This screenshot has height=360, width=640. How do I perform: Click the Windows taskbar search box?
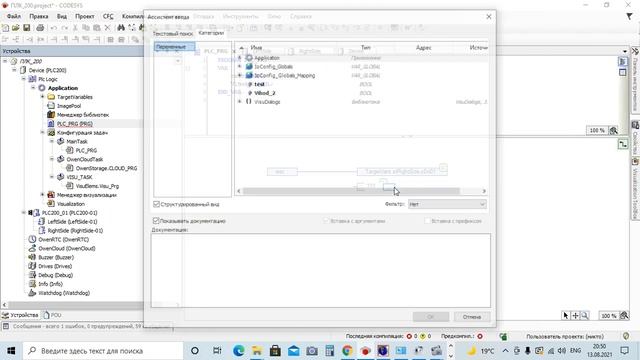pos(103,351)
